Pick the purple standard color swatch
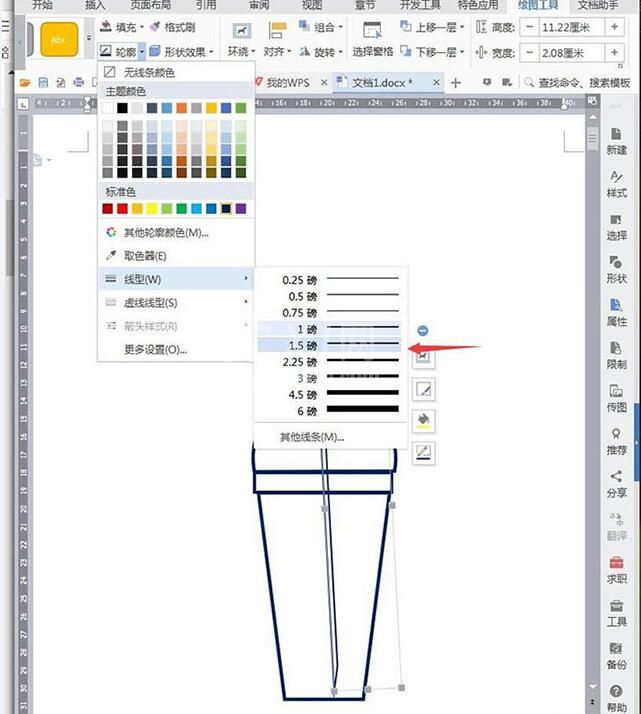 [x=241, y=209]
